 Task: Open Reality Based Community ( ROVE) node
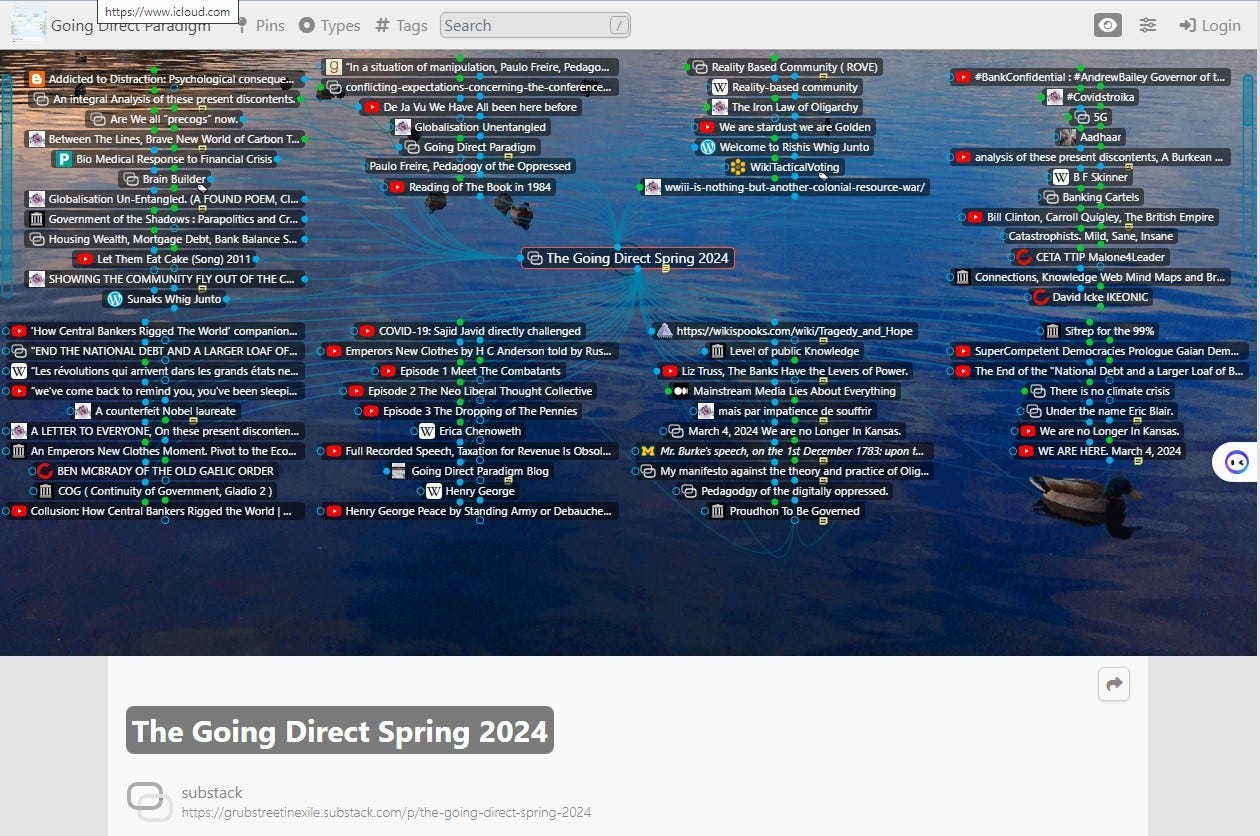point(785,67)
